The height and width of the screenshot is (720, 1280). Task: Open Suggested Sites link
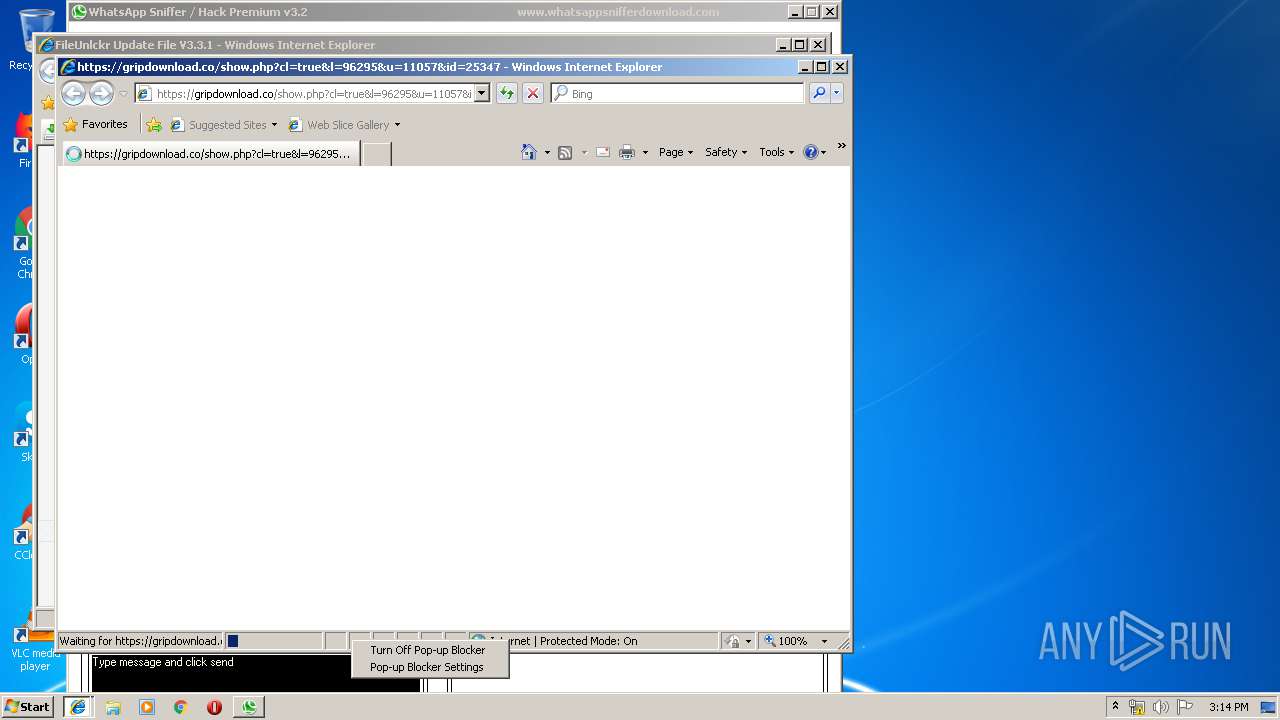click(x=224, y=125)
